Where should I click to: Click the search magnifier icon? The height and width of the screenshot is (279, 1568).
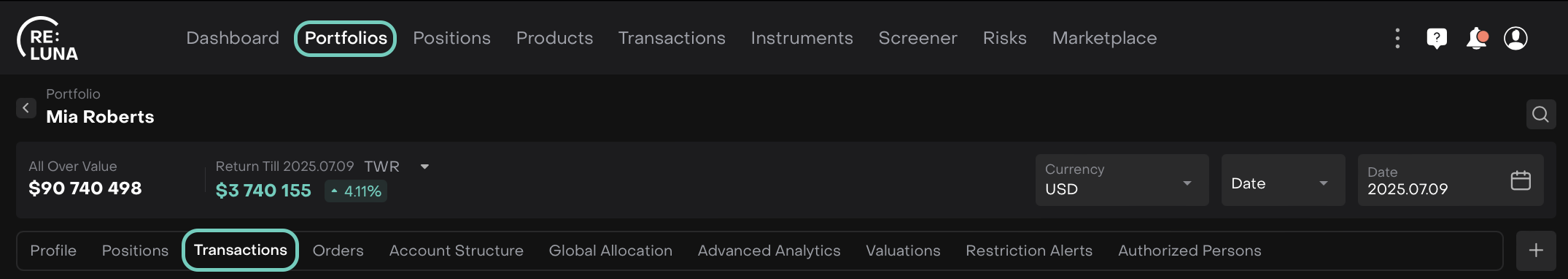tap(1541, 114)
